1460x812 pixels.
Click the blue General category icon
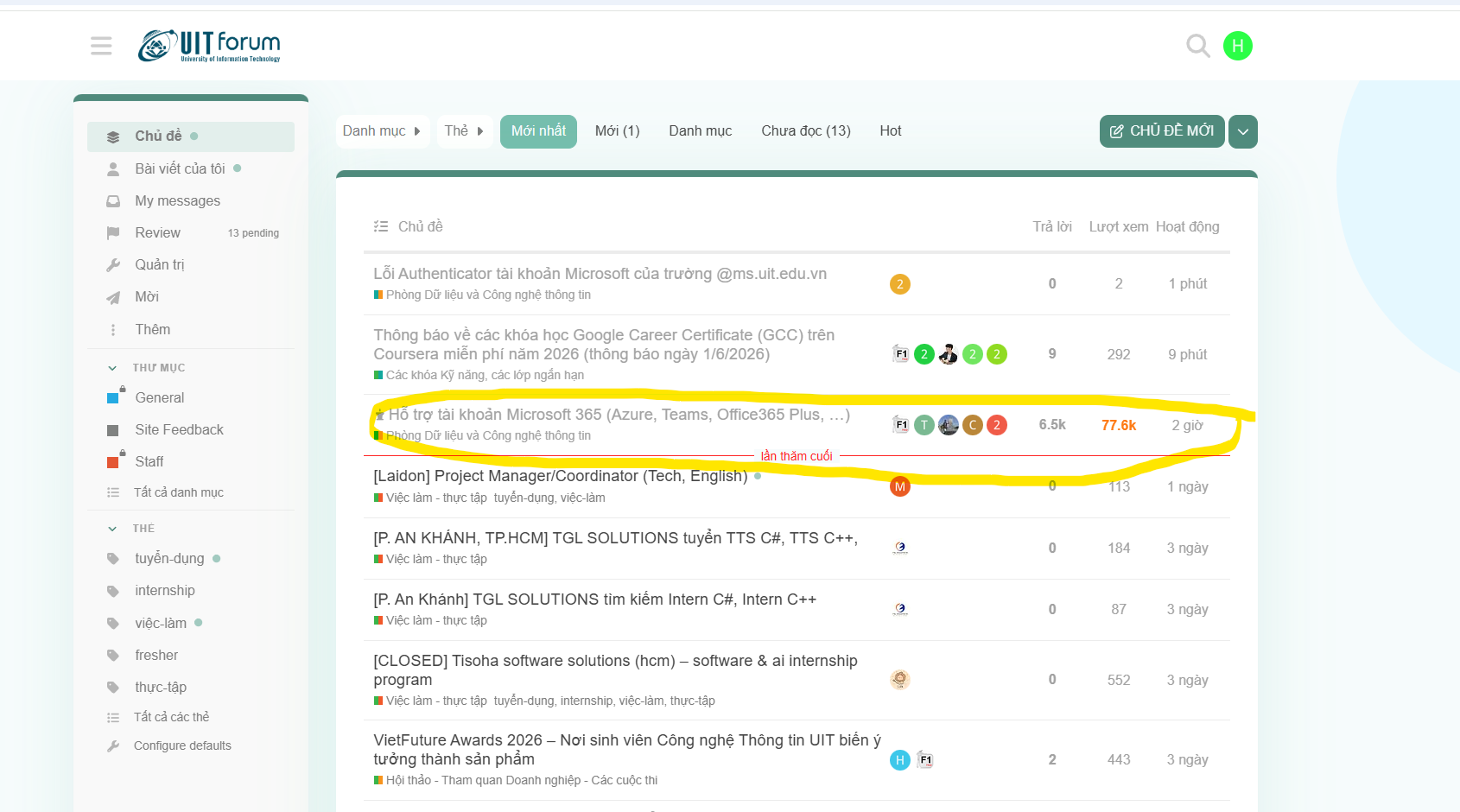113,398
